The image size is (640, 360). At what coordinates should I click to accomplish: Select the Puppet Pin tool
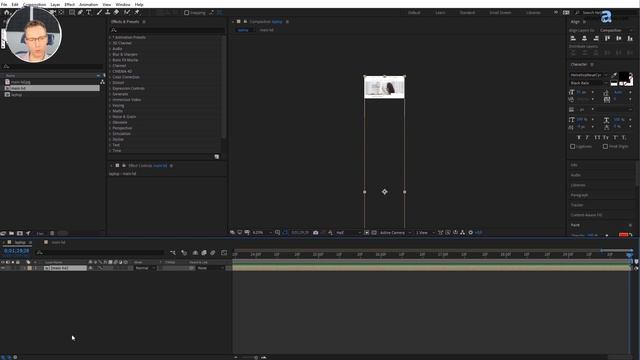(137, 12)
